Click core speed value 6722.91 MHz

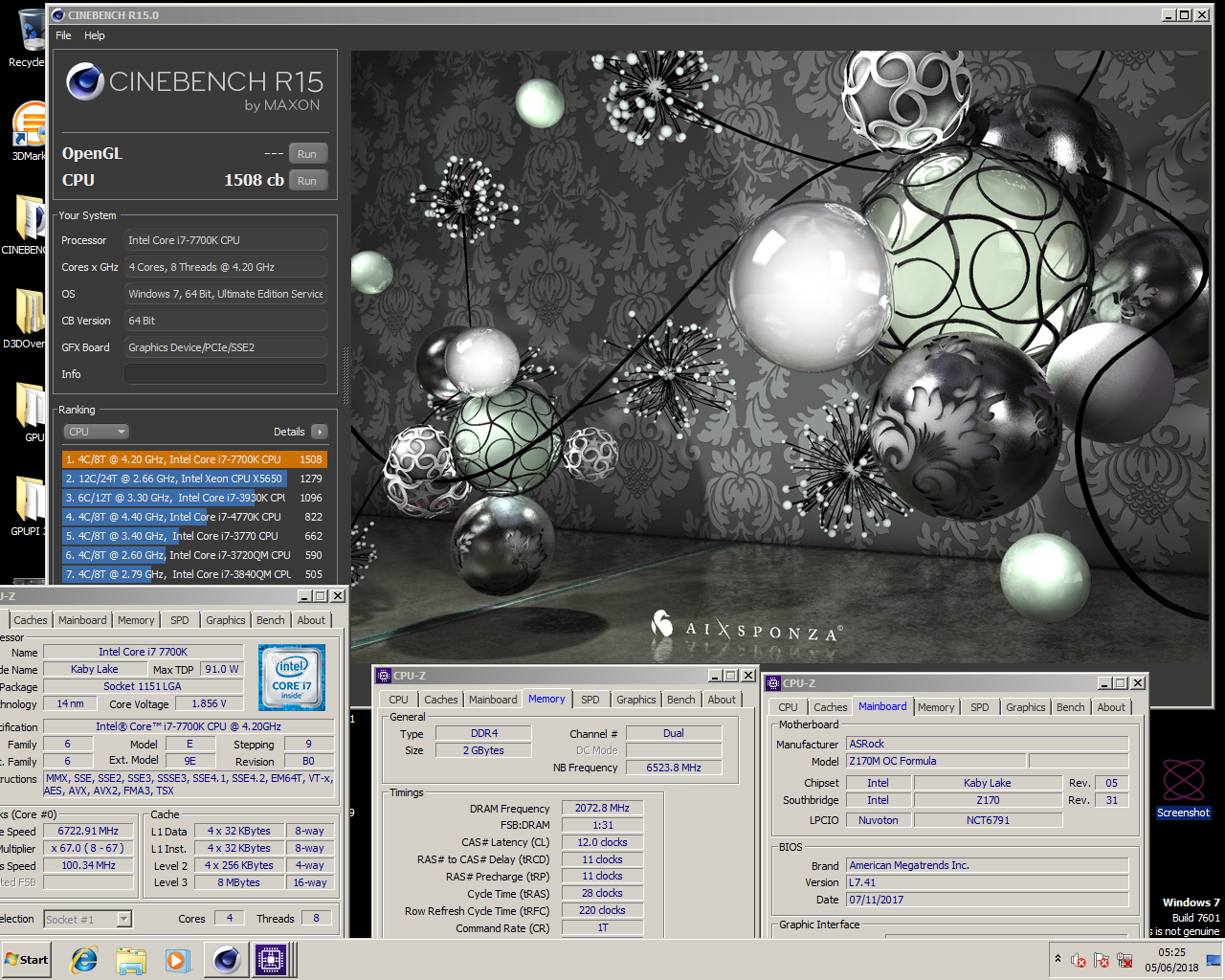(x=90, y=831)
